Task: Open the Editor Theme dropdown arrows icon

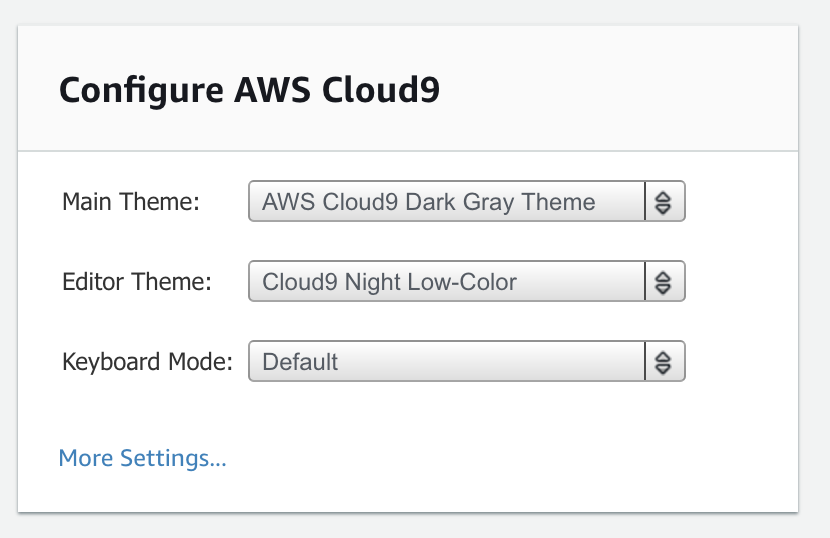Action: click(x=663, y=282)
